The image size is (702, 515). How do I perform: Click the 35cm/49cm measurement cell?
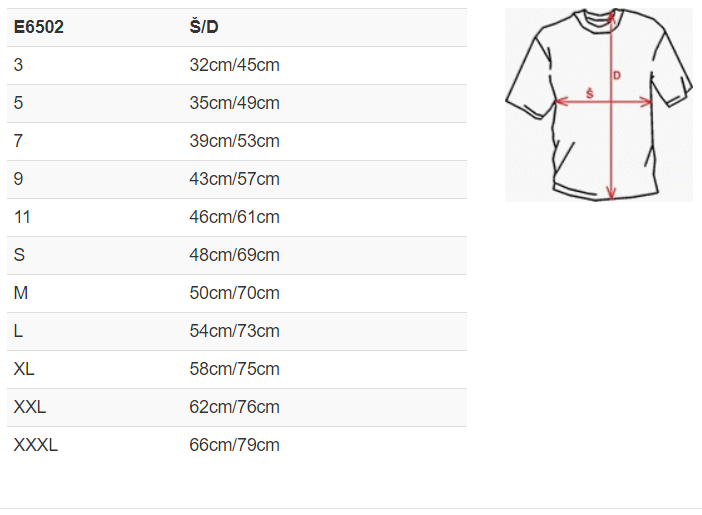click(x=234, y=103)
